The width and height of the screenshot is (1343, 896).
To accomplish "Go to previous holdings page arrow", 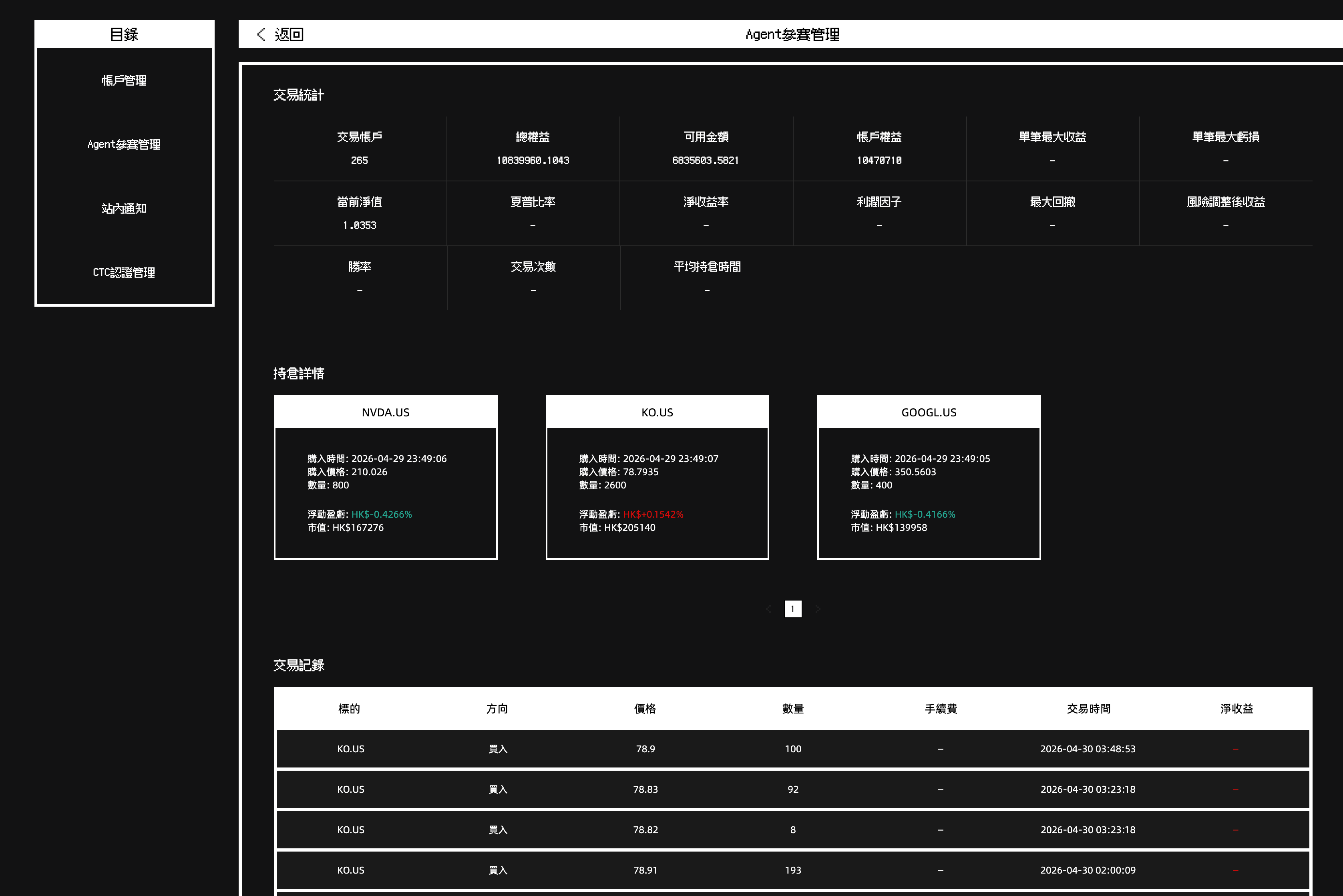I will pos(769,609).
